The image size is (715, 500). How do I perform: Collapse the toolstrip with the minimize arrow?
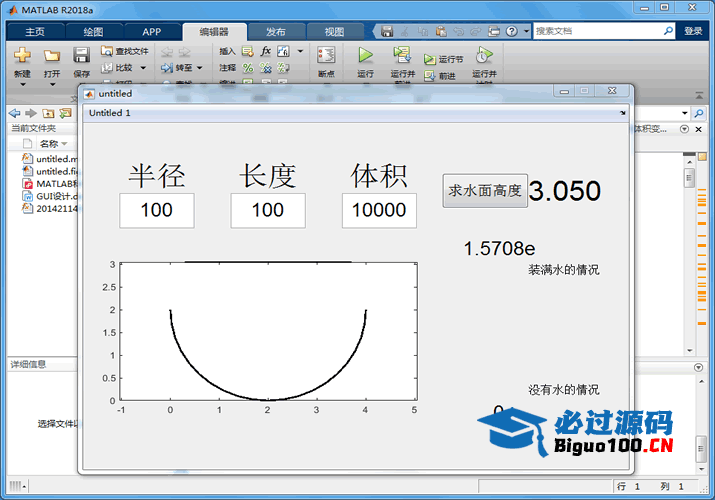click(x=699, y=96)
